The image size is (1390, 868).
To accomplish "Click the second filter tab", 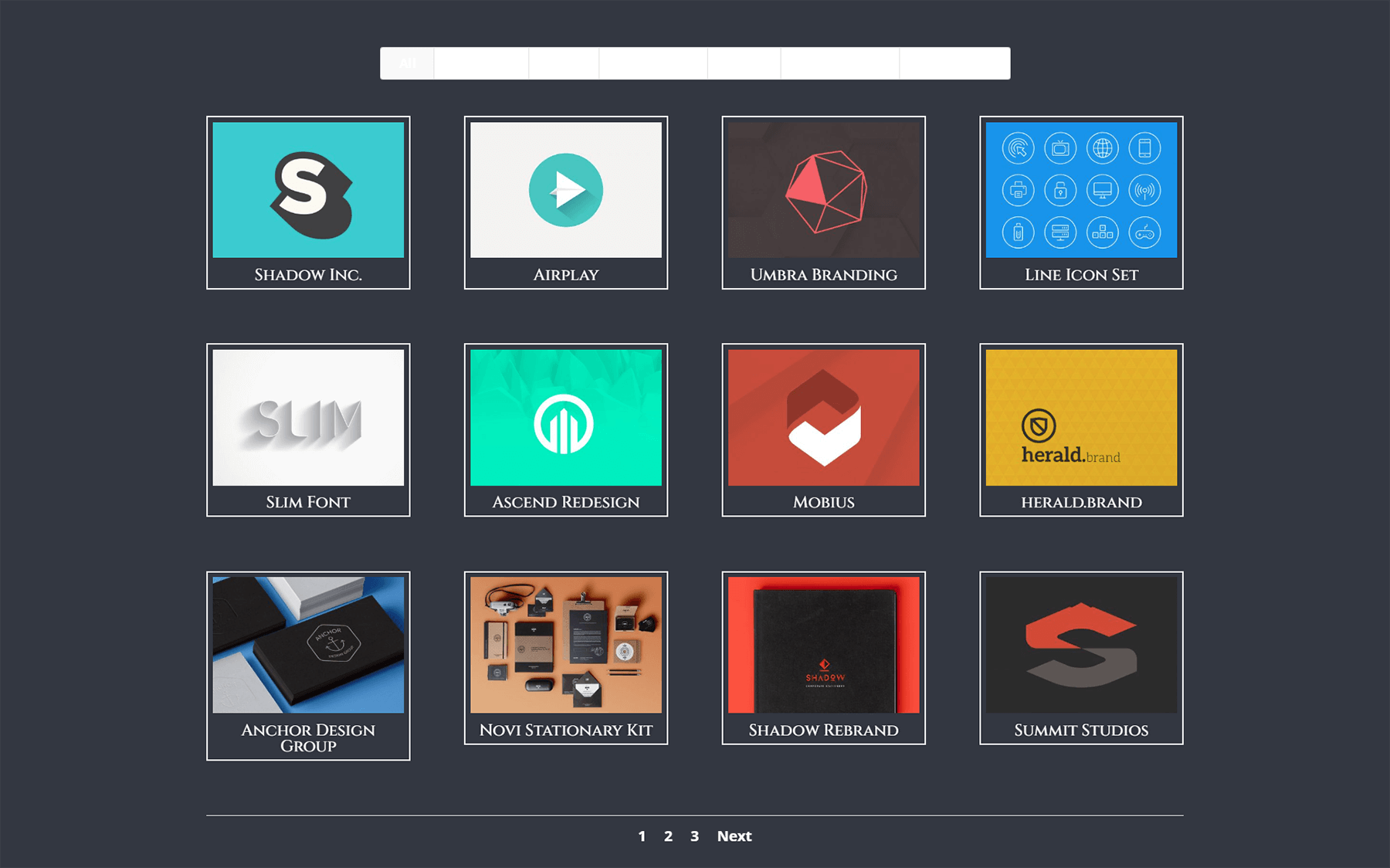I will coord(481,63).
